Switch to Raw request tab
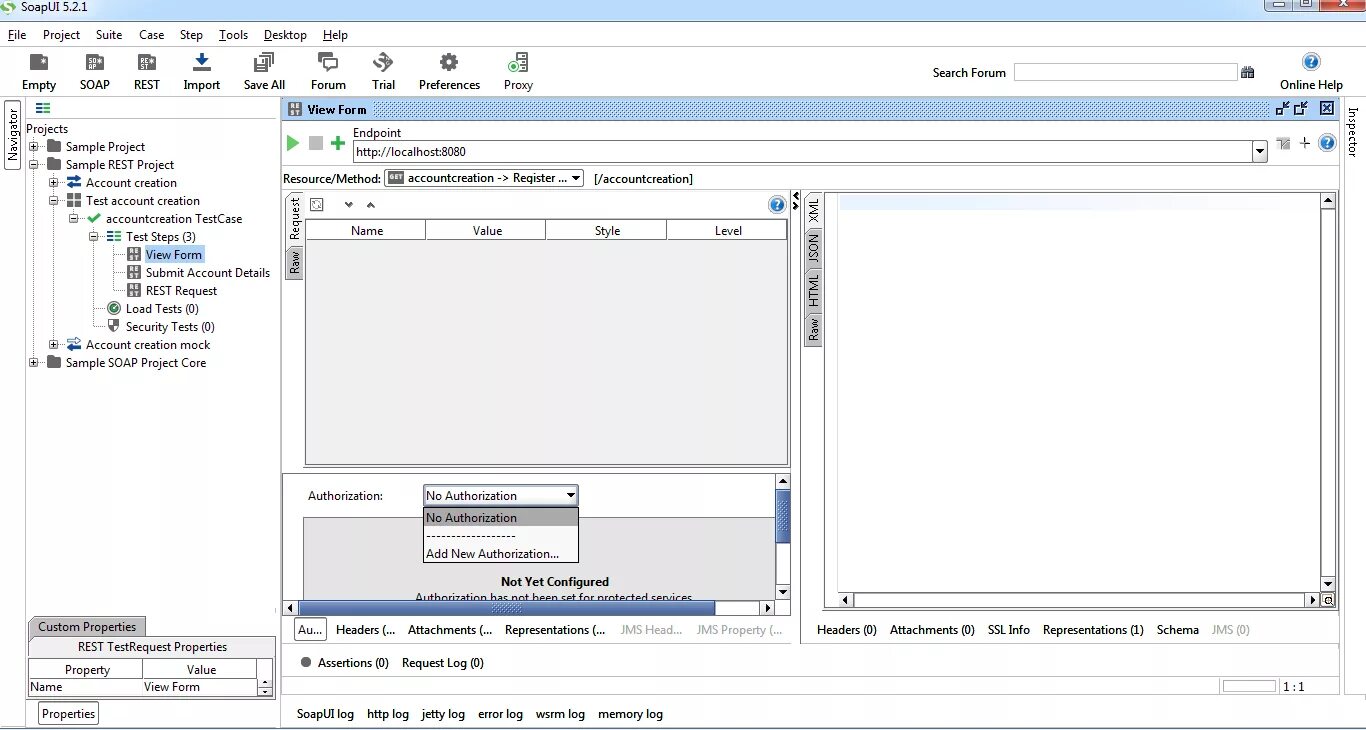The width and height of the screenshot is (1366, 730). pos(295,262)
